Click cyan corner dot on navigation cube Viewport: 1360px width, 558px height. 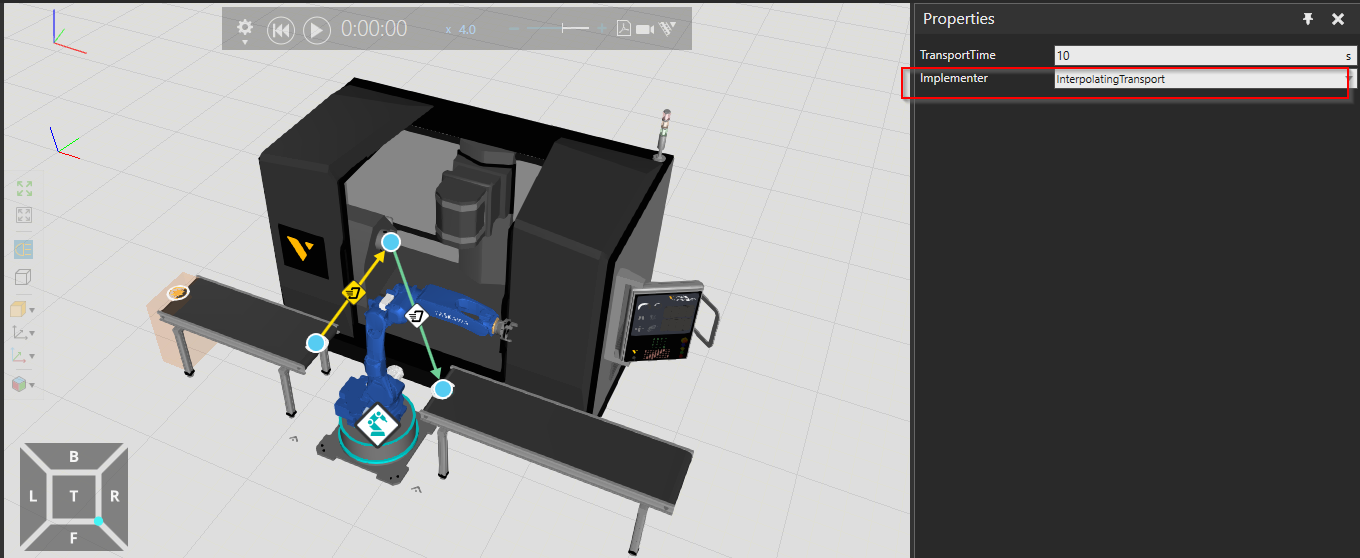(x=98, y=521)
